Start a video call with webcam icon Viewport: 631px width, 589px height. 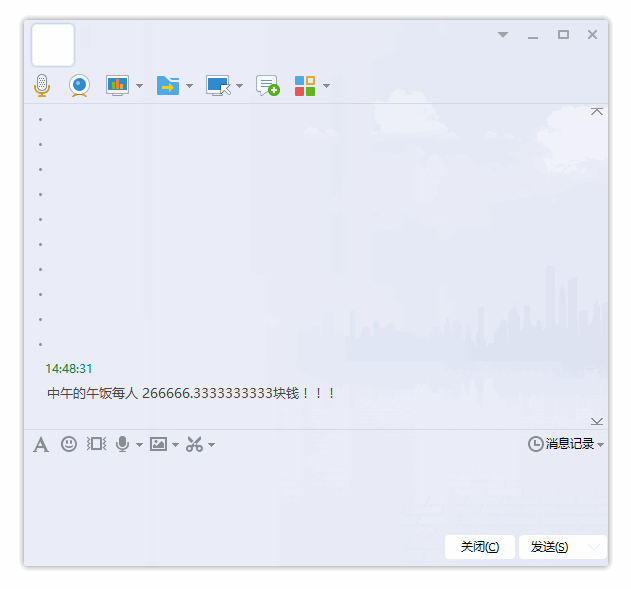click(79, 85)
